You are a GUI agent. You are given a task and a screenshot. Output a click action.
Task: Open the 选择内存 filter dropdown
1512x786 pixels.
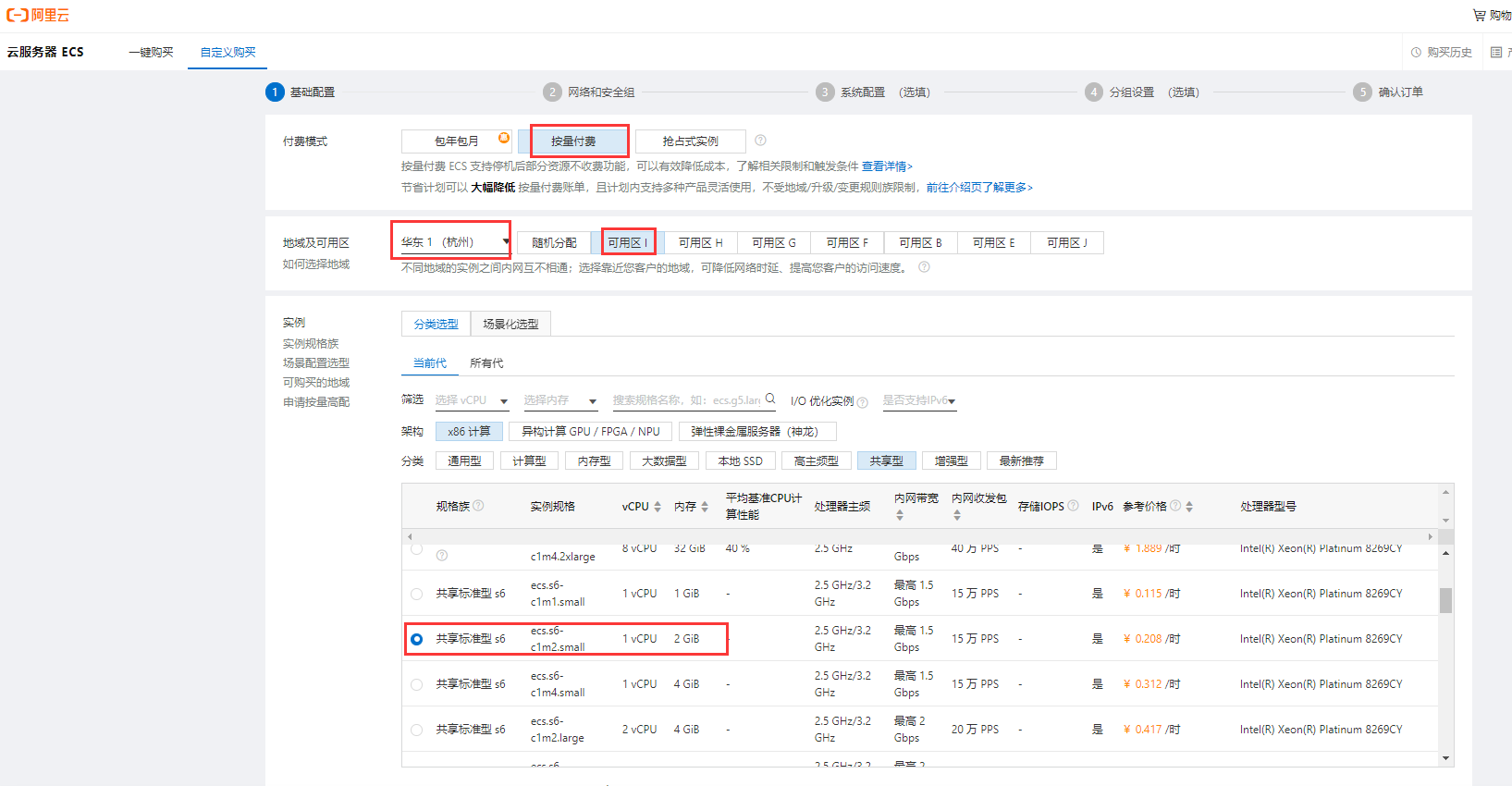pyautogui.click(x=560, y=400)
